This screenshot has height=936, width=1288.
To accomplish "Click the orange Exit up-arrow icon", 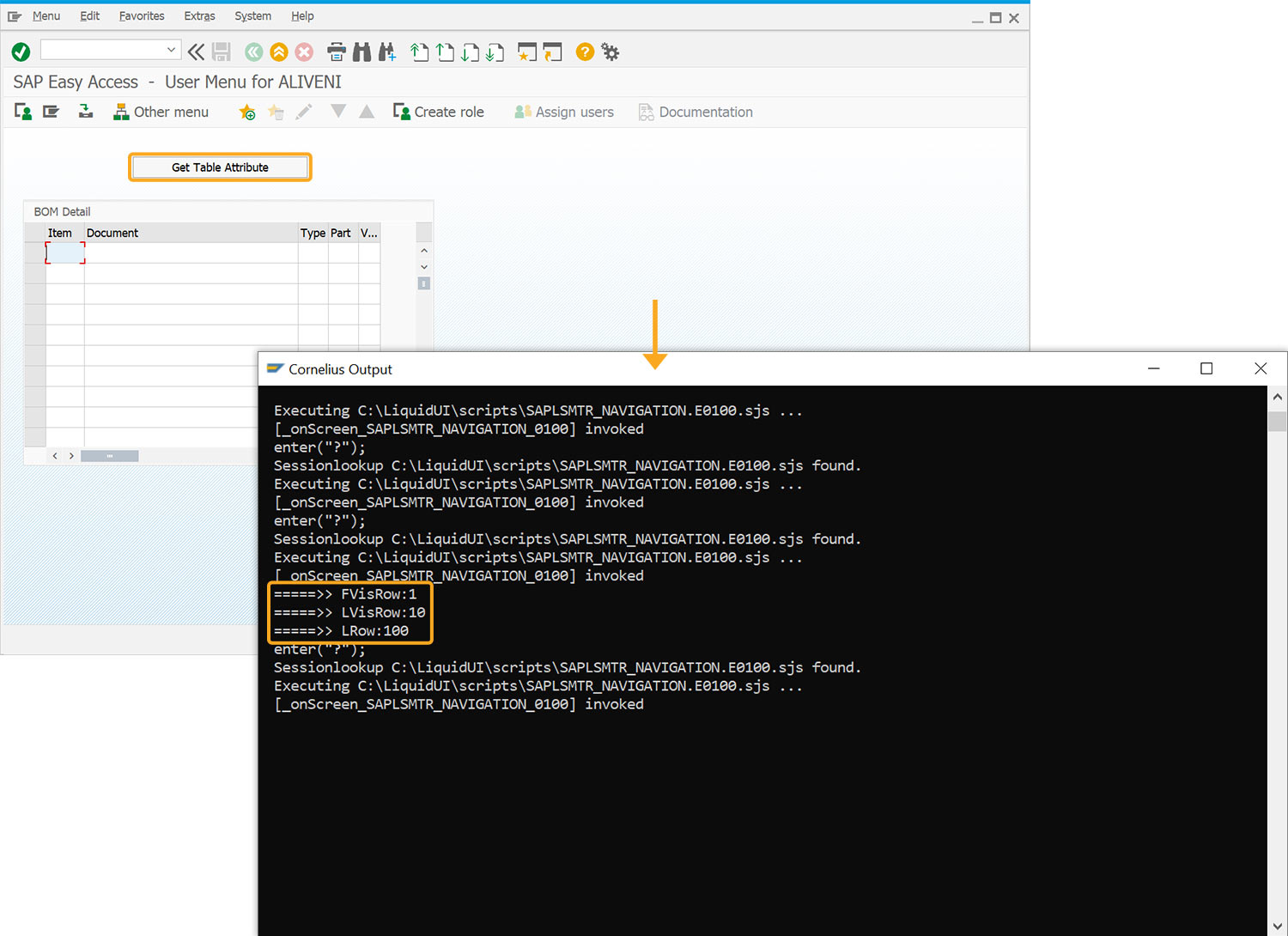I will [x=279, y=52].
